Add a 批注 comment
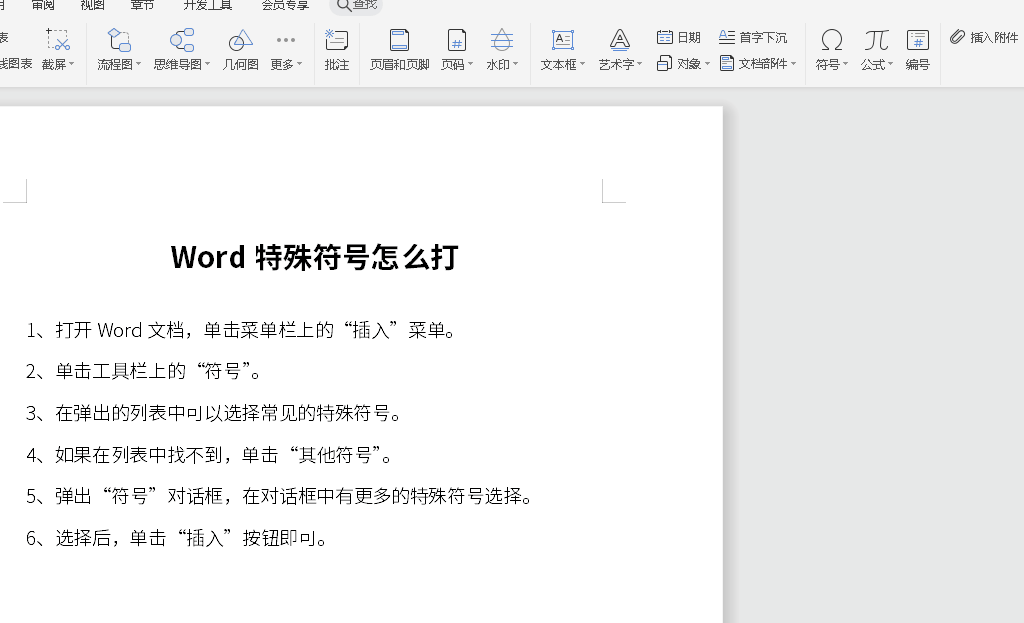This screenshot has height=623, width=1024. pyautogui.click(x=337, y=40)
